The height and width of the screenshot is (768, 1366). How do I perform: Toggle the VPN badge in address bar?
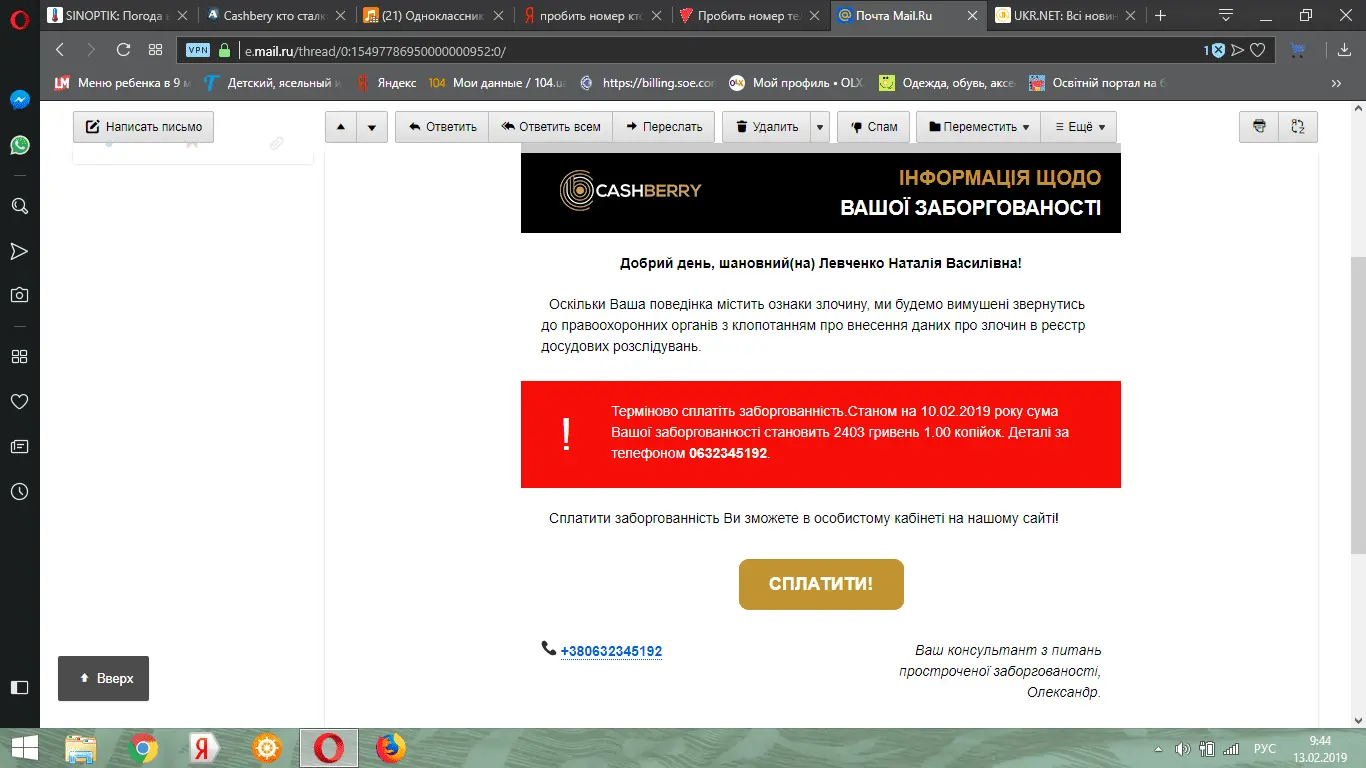(198, 50)
